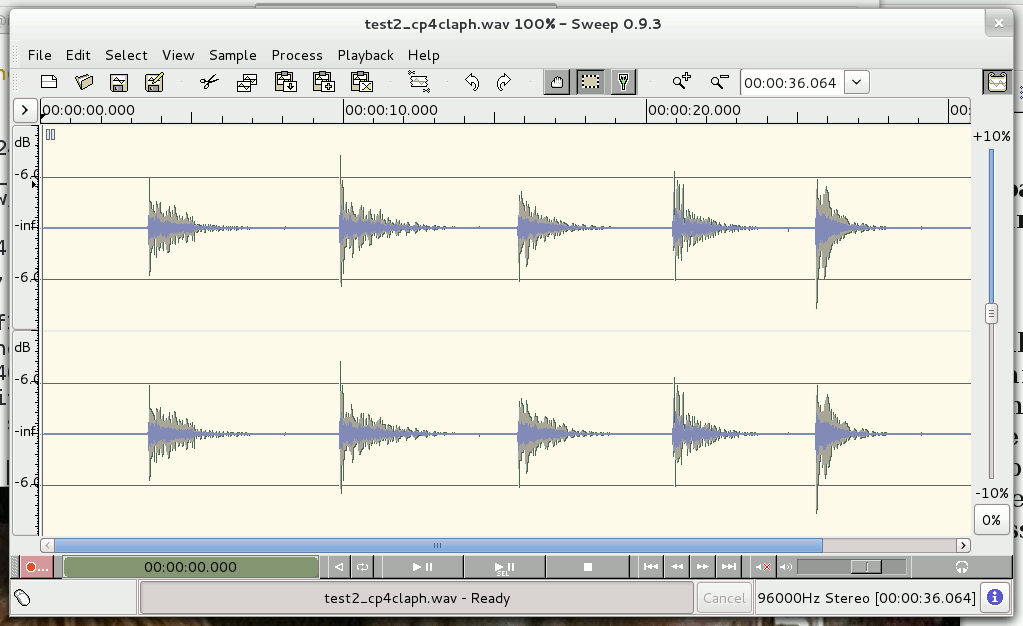Toggle the mute button beside volume
The width and height of the screenshot is (1023, 626).
763,567
